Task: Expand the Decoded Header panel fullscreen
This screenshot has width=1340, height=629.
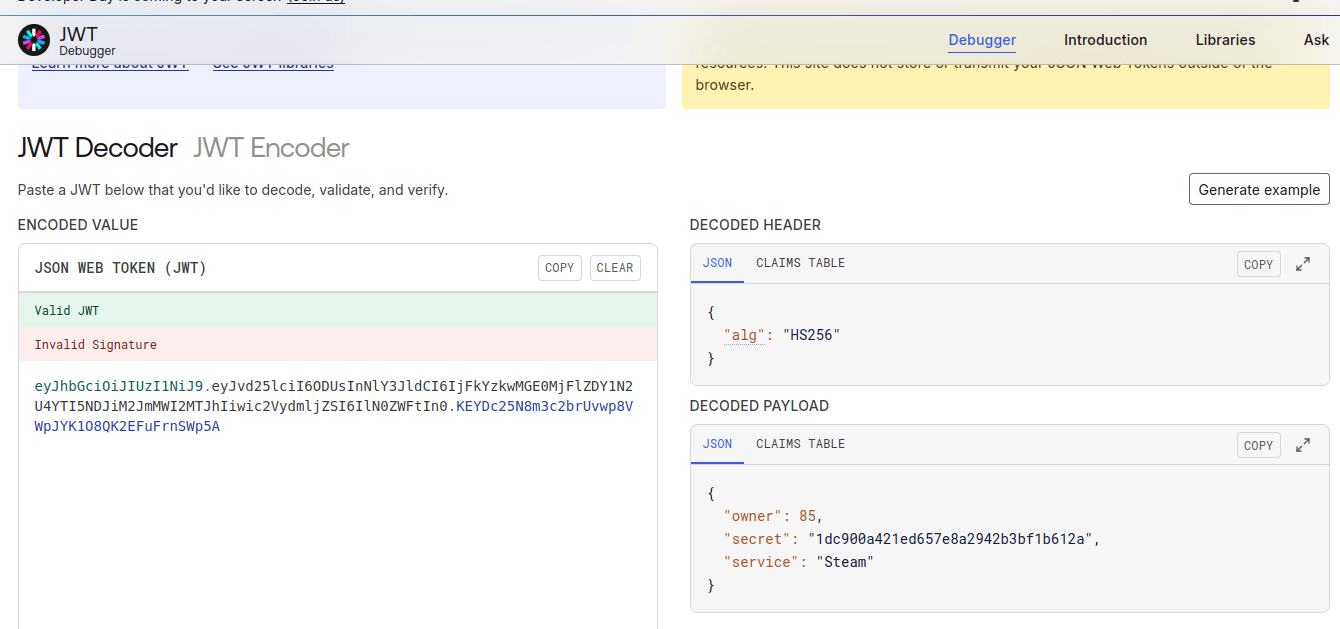Action: [x=1303, y=263]
